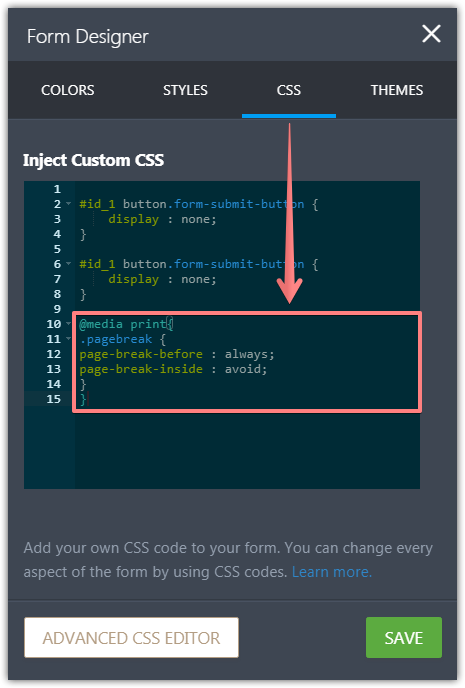Click empty area below the CSS code

247,450
